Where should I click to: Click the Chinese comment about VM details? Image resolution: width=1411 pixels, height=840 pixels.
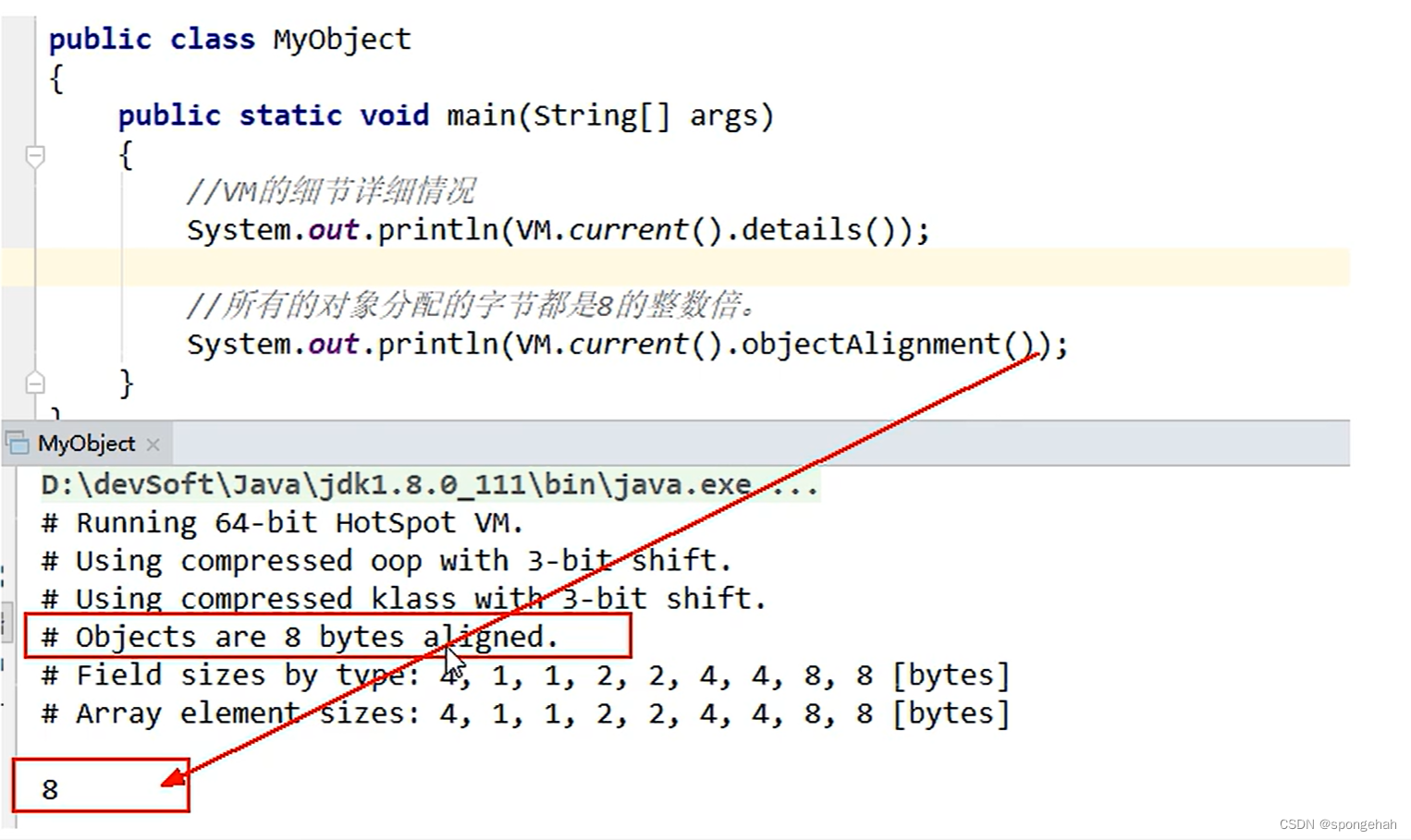328,189
